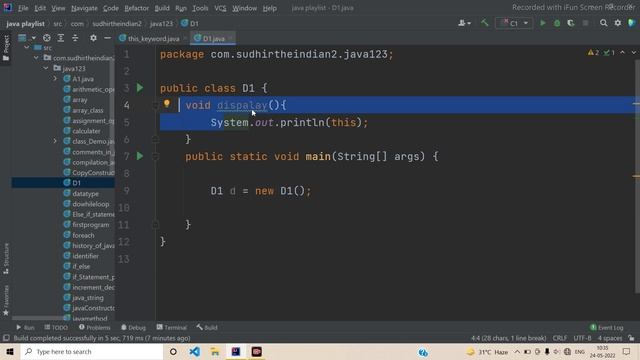The image size is (640, 360).
Task: Open the datatype file in tree
Action: [85, 193]
